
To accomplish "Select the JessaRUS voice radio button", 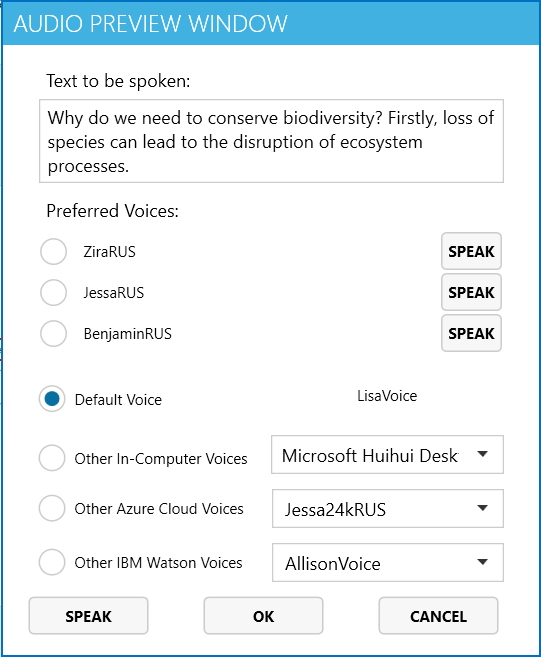I will pyautogui.click(x=53, y=292).
